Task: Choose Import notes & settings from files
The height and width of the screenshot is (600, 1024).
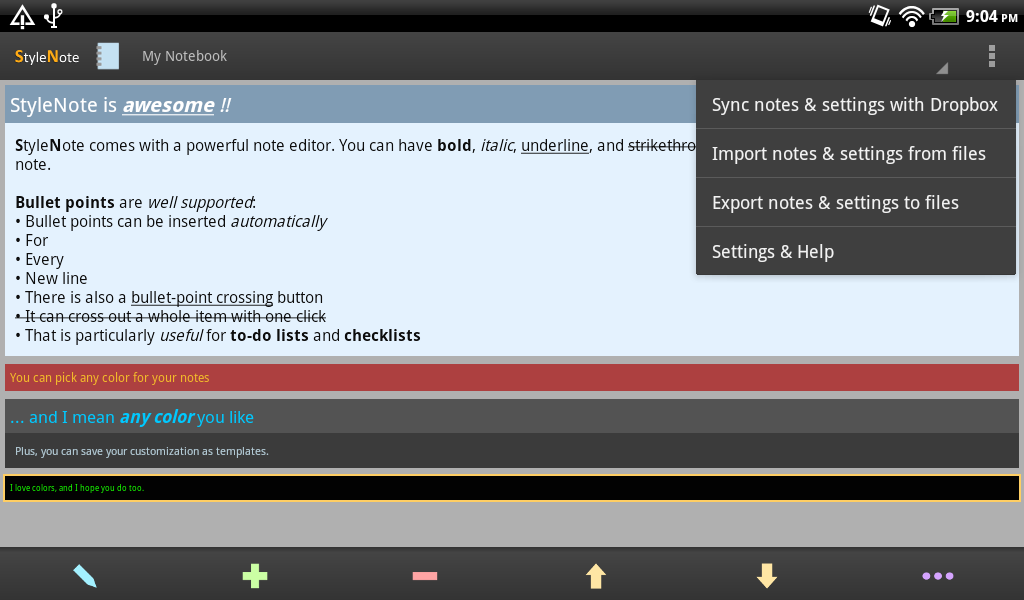Action: (x=856, y=153)
